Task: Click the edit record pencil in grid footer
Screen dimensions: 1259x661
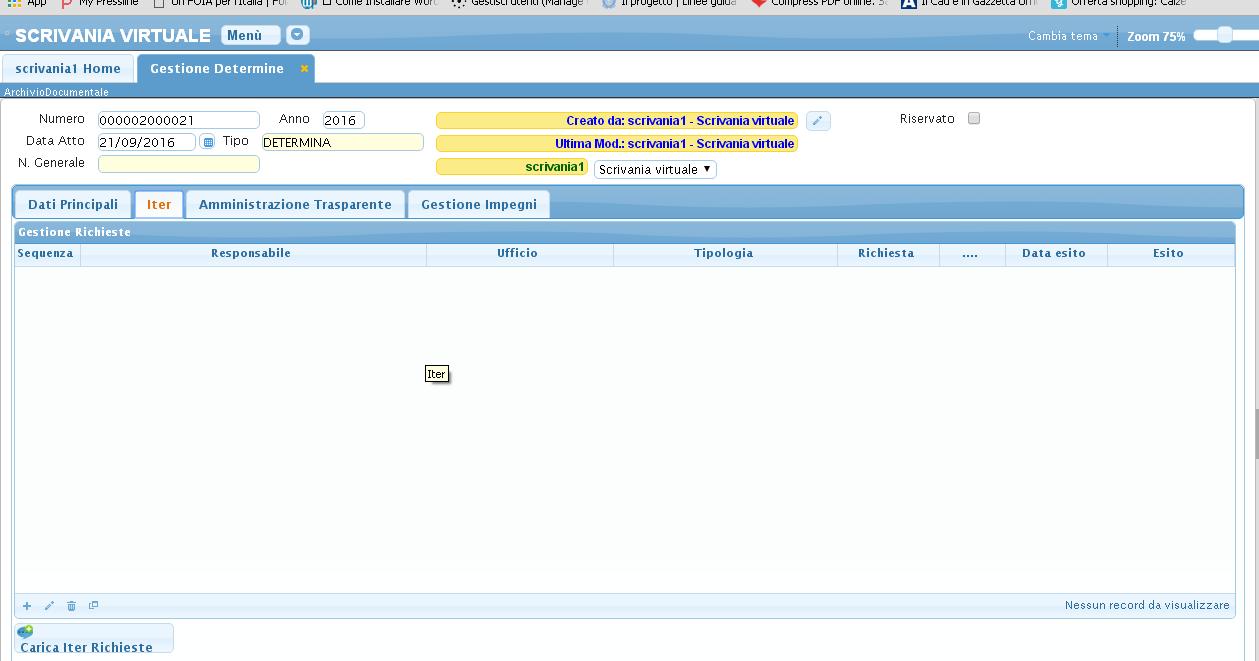Action: click(49, 606)
